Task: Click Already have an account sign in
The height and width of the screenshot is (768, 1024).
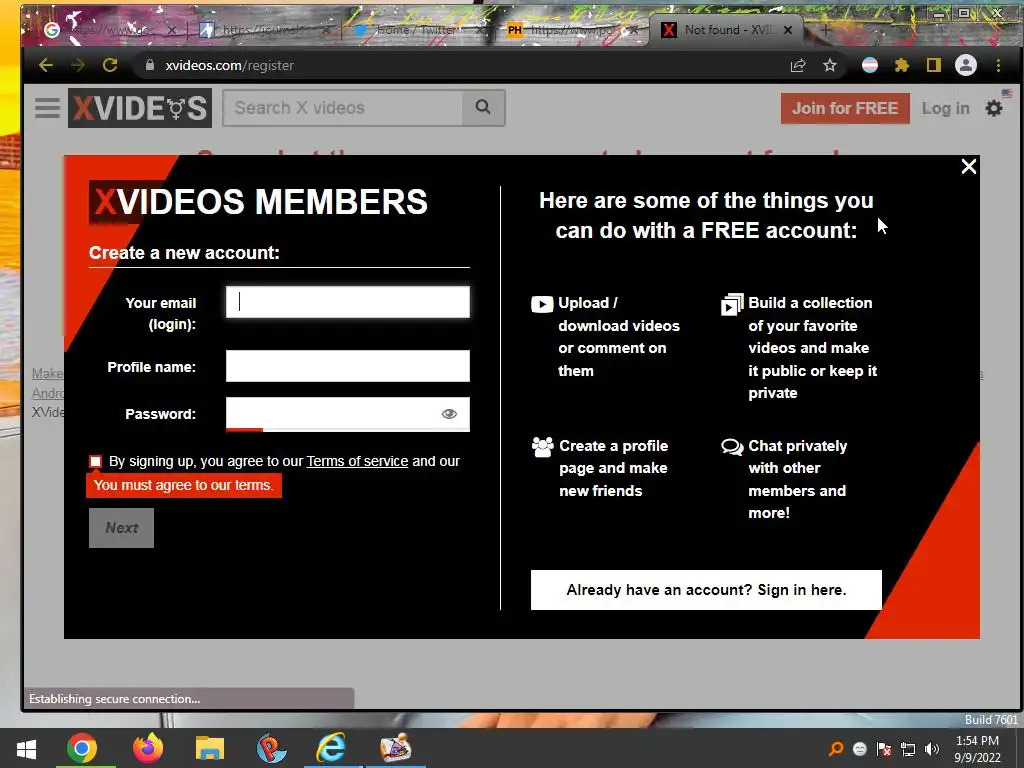Action: click(x=706, y=590)
